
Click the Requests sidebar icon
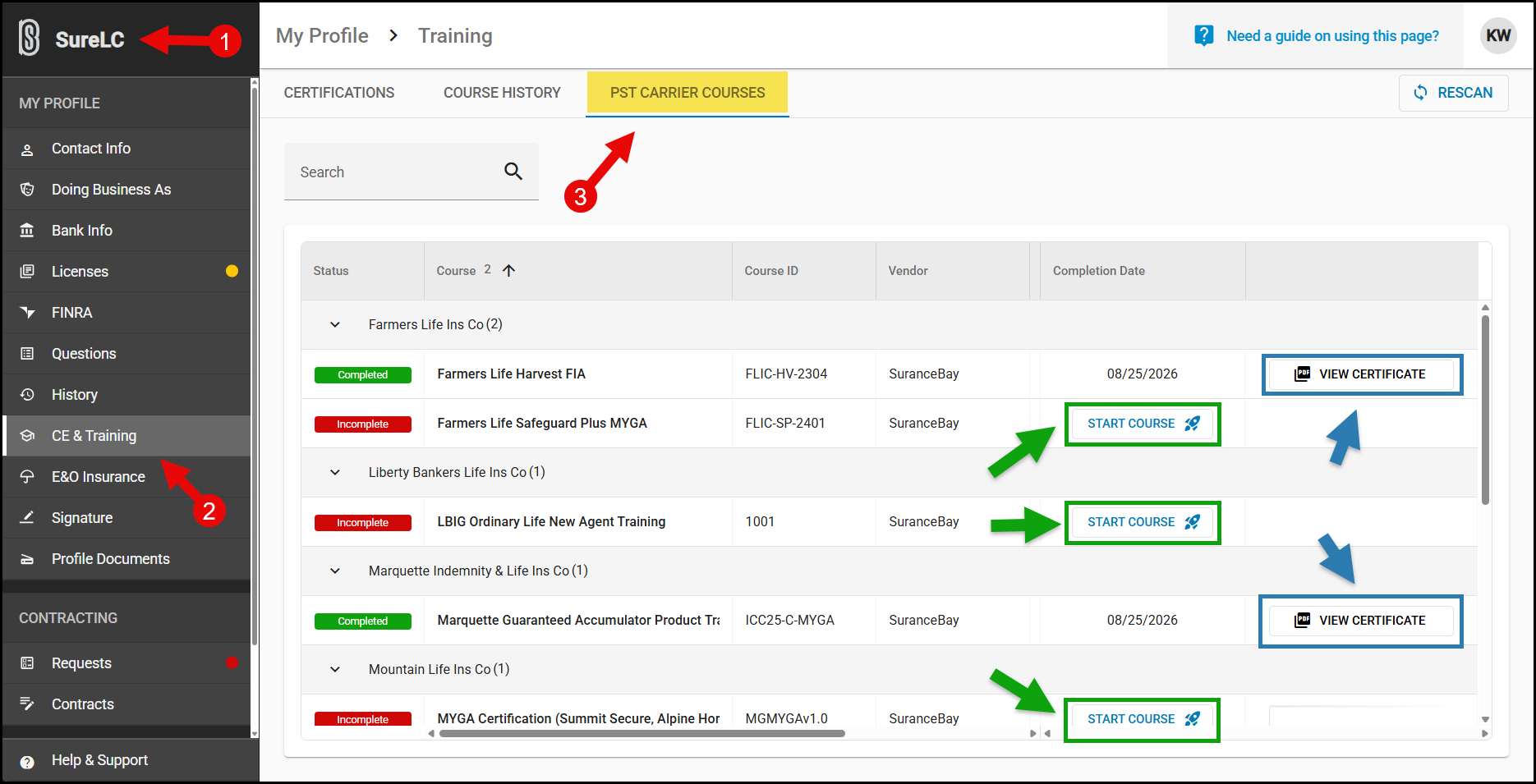27,663
